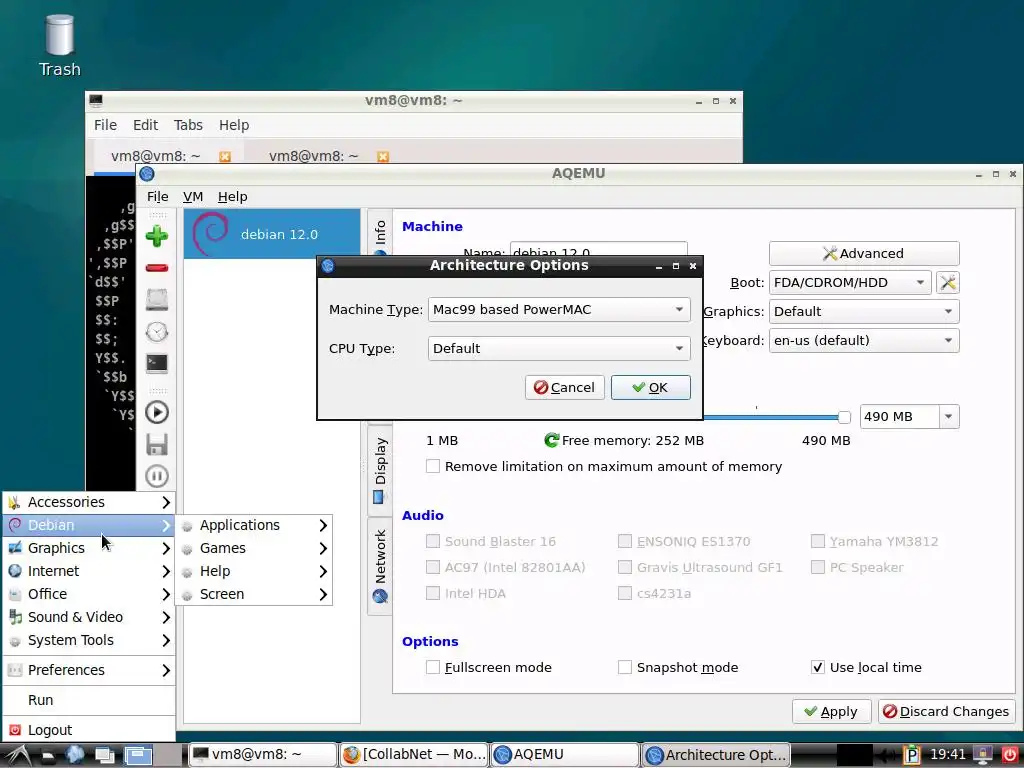1024x768 pixels.
Task: Open the Edit menu in terminal window
Action: pos(145,125)
